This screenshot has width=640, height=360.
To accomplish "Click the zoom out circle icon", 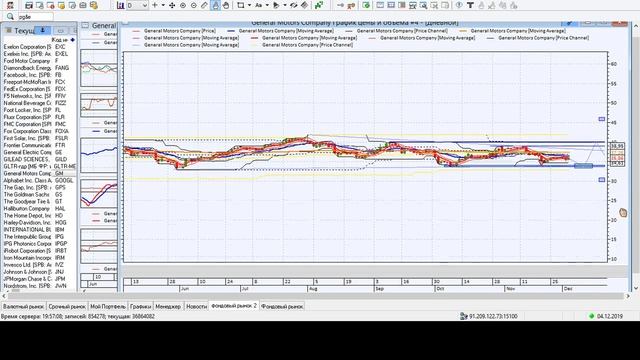I will pyautogui.click(x=193, y=5).
